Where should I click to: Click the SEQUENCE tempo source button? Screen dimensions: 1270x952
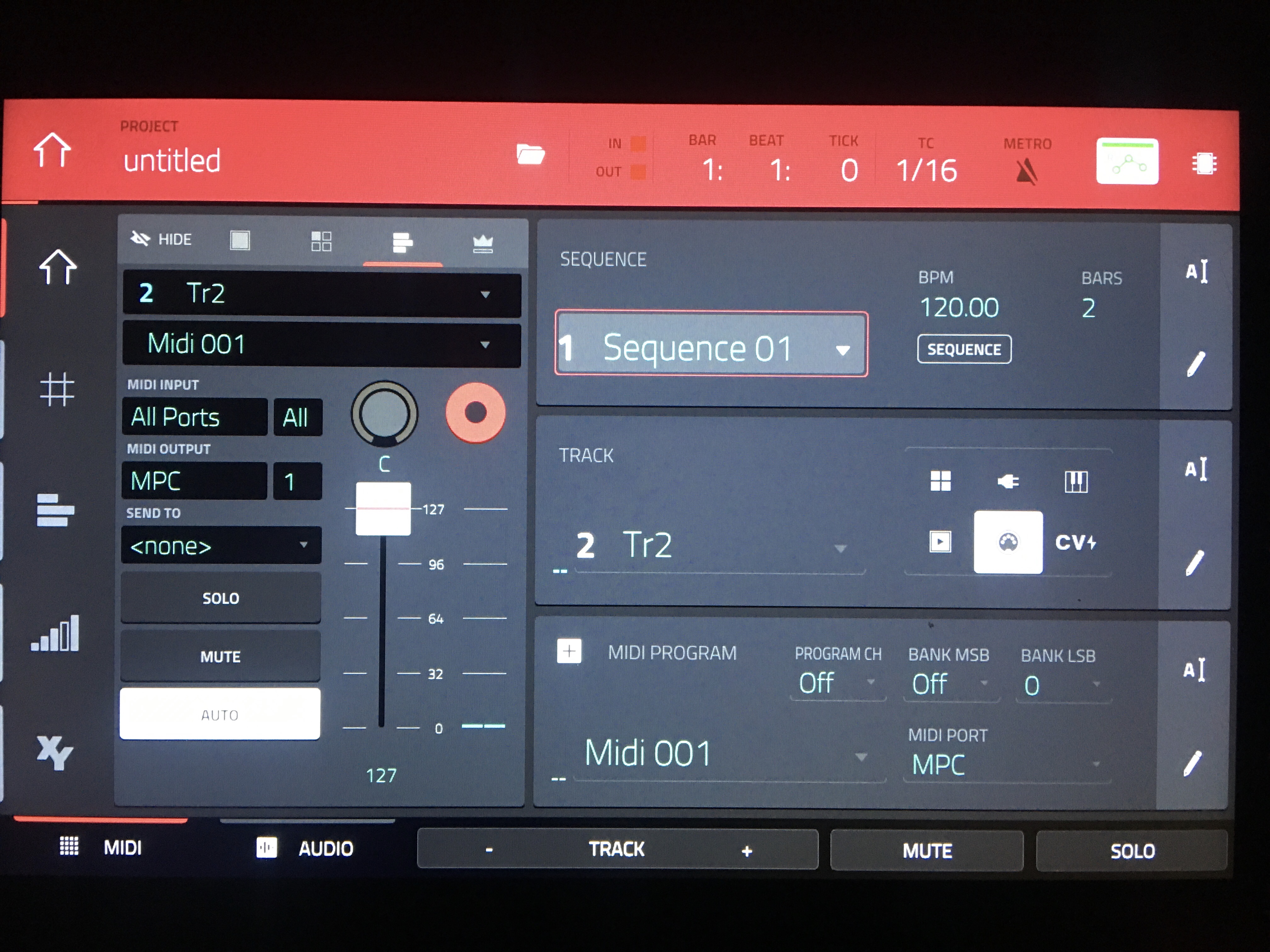coord(964,349)
